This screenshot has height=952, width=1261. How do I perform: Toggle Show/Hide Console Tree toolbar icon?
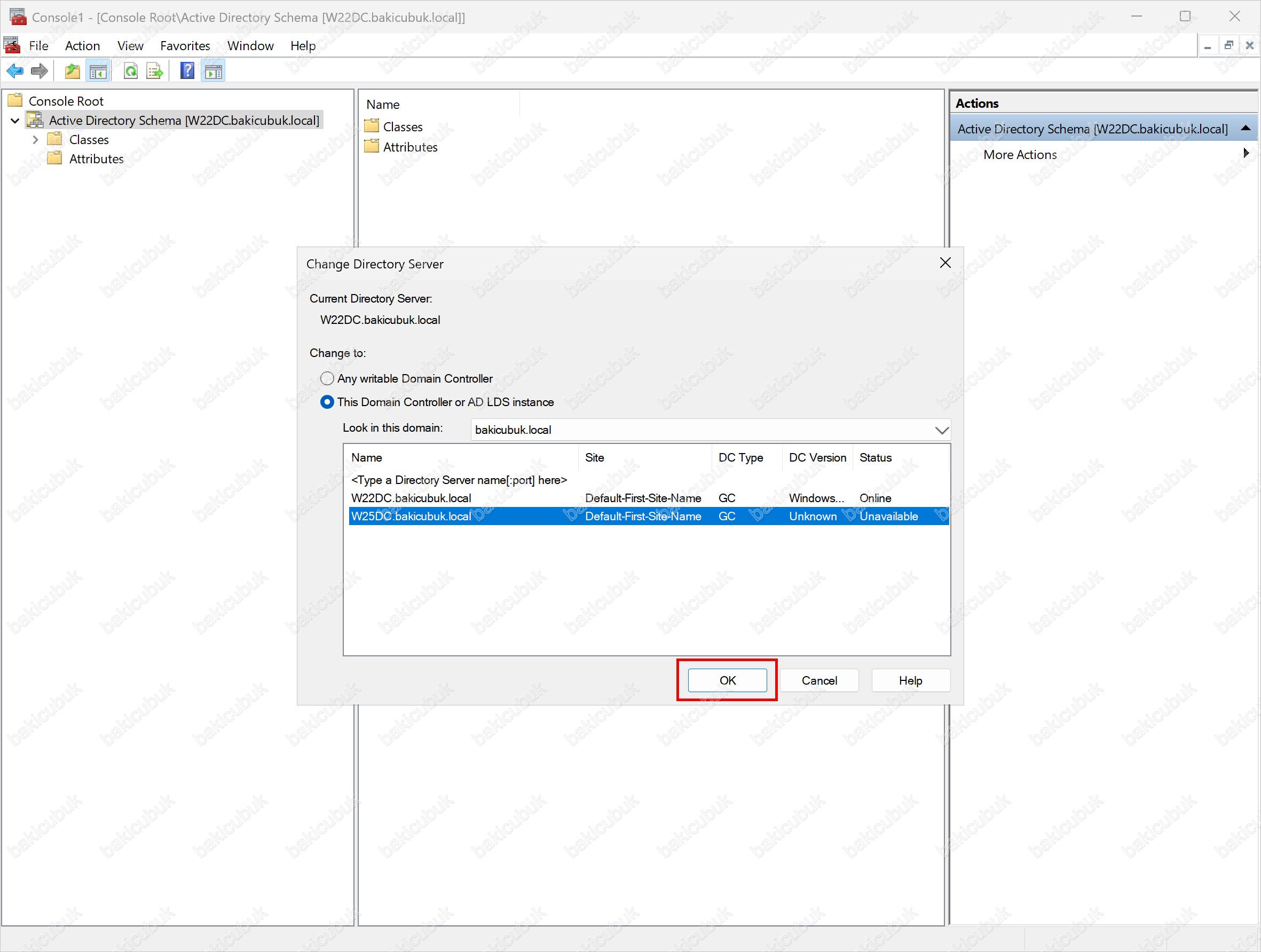point(98,71)
